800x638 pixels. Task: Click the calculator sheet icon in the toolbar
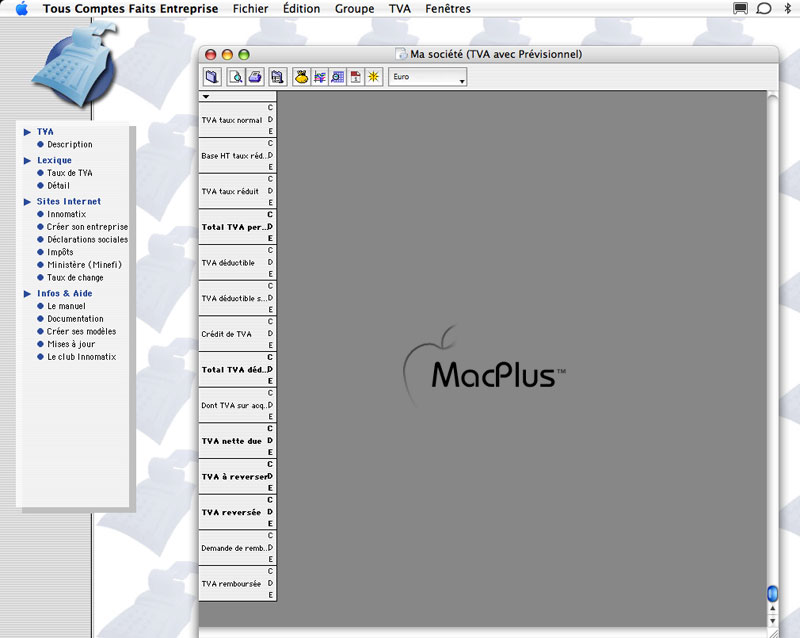point(278,77)
